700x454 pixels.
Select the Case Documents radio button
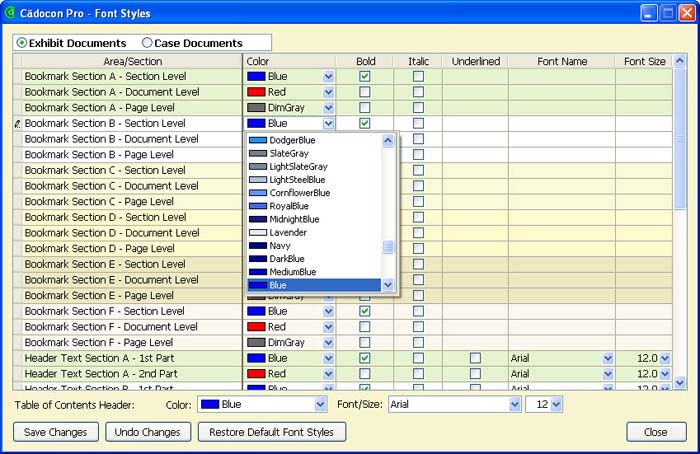[x=148, y=43]
